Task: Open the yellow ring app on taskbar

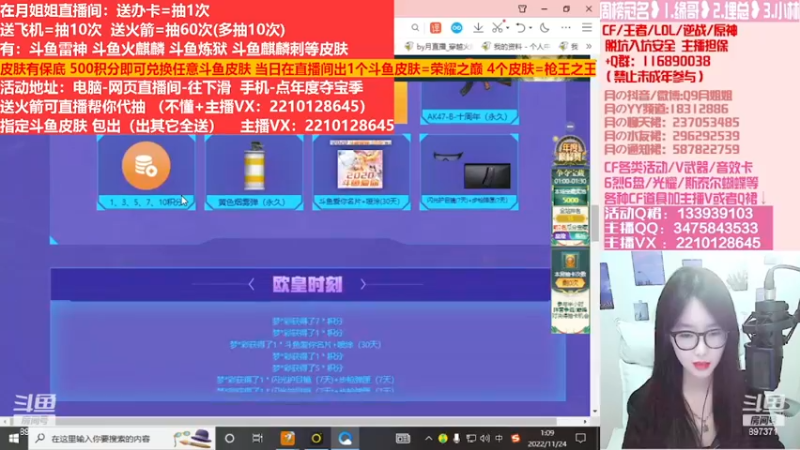Action: [x=316, y=438]
